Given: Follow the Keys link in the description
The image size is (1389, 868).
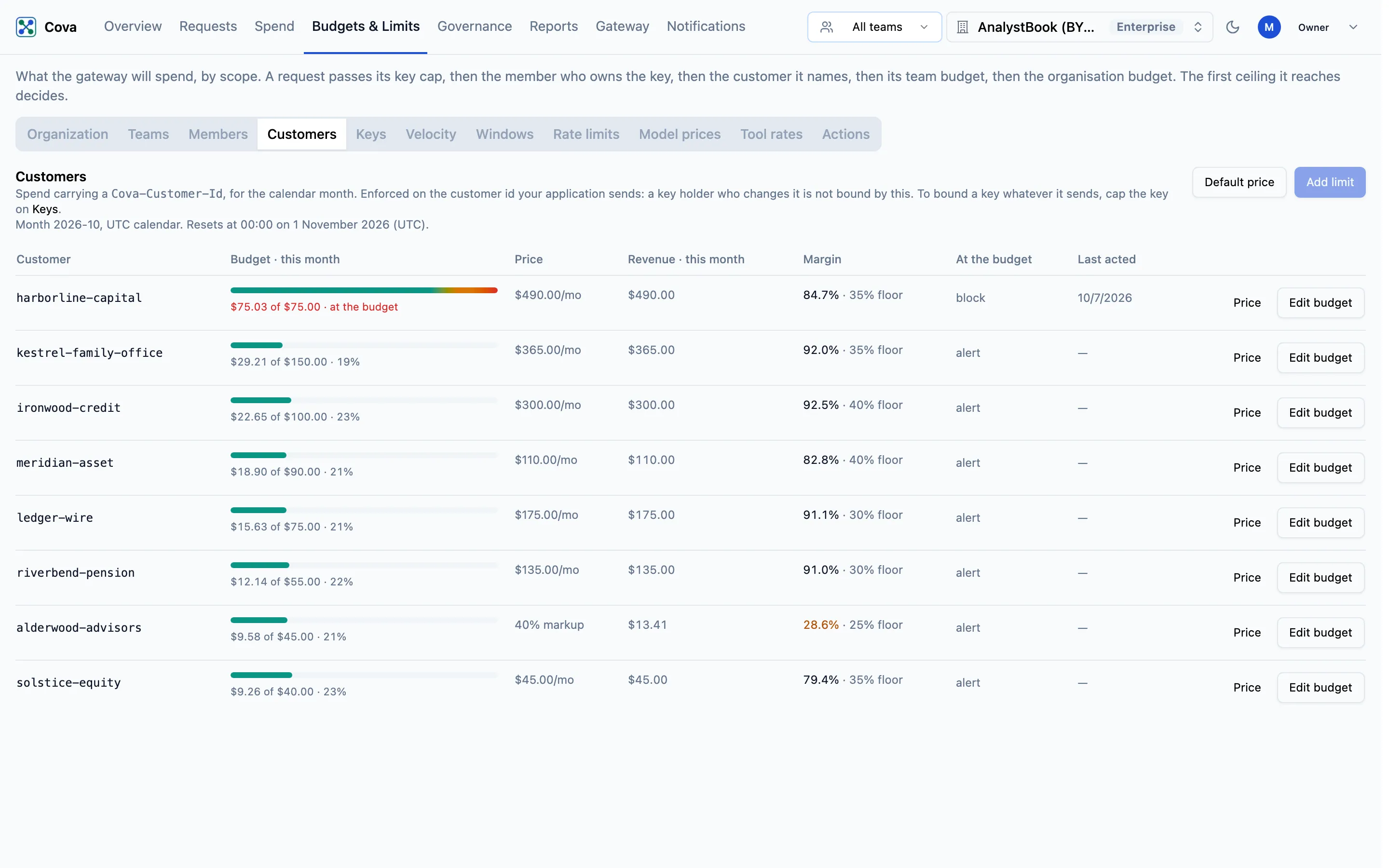Looking at the screenshot, I should [x=45, y=210].
